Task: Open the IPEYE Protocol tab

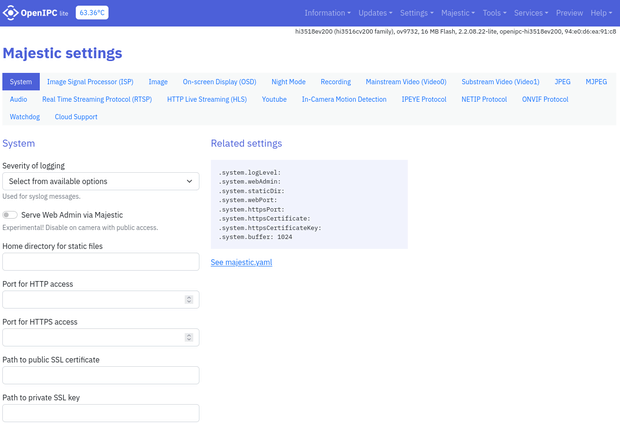Action: click(424, 99)
